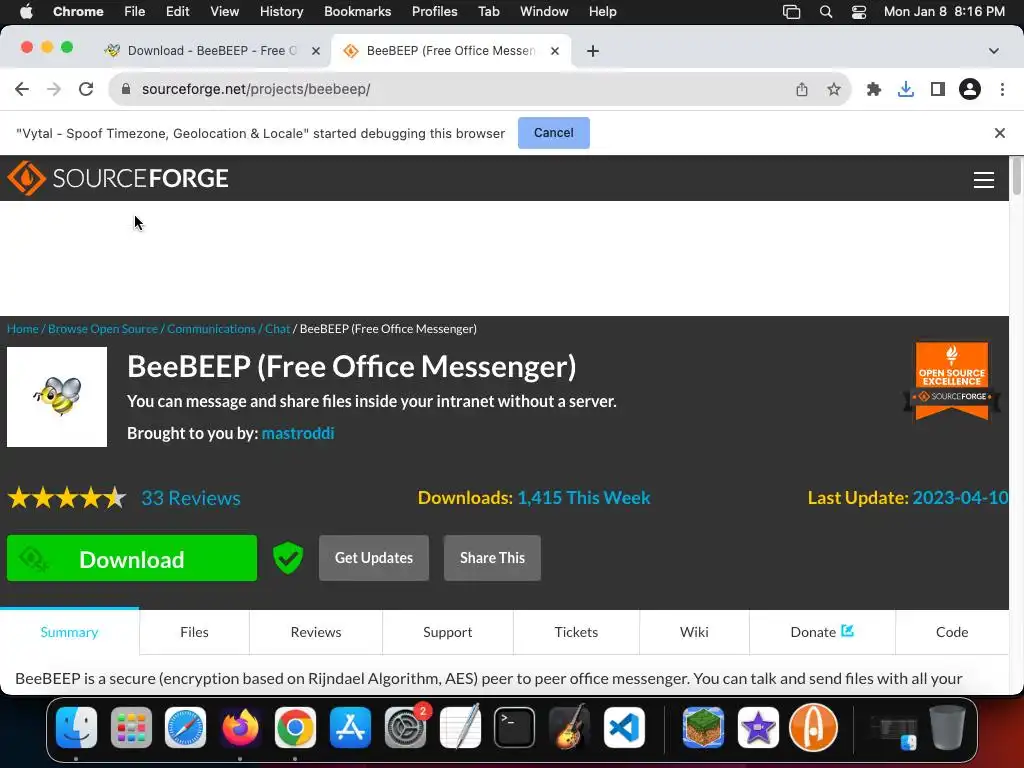Open Terminal from the dock
The image size is (1024, 768).
pyautogui.click(x=515, y=728)
